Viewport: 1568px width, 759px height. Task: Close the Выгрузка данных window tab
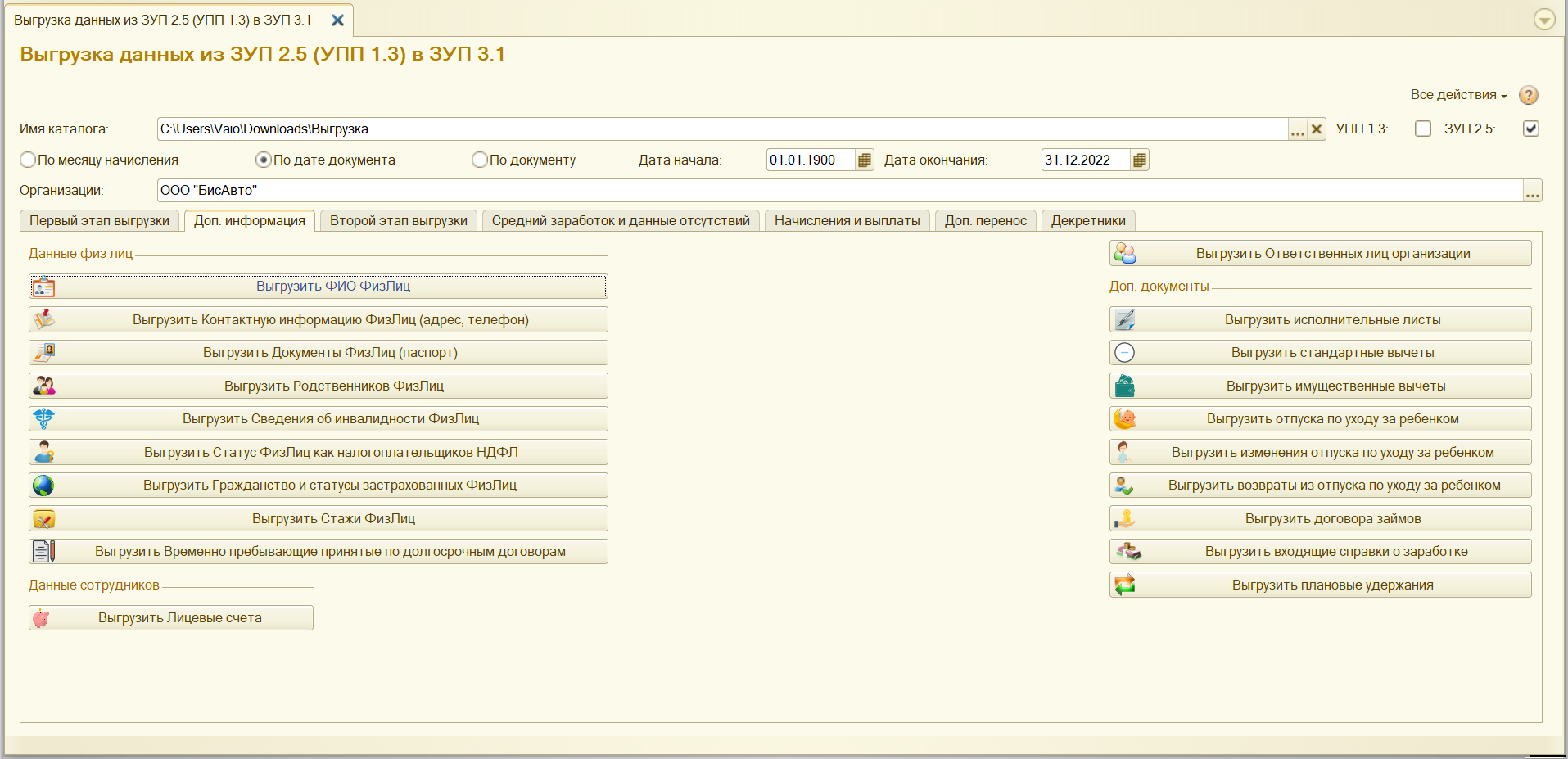[x=337, y=20]
